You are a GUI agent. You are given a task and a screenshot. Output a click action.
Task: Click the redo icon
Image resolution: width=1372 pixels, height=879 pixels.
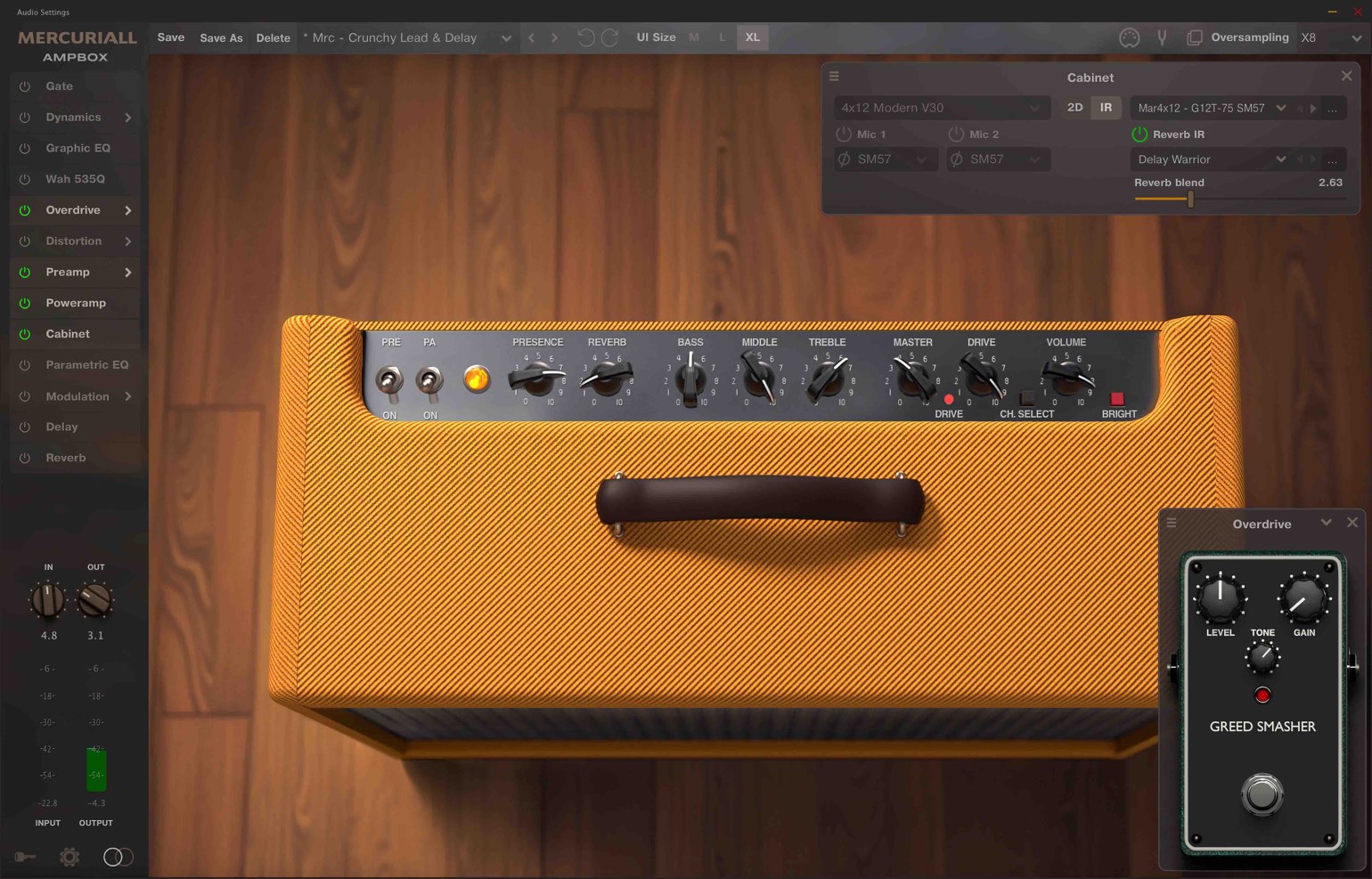click(609, 37)
